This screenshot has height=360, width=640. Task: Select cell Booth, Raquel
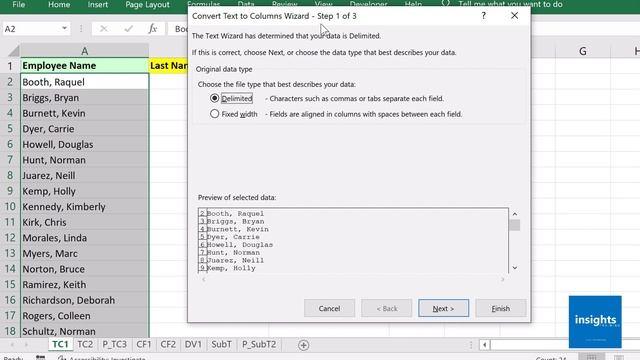click(x=84, y=82)
